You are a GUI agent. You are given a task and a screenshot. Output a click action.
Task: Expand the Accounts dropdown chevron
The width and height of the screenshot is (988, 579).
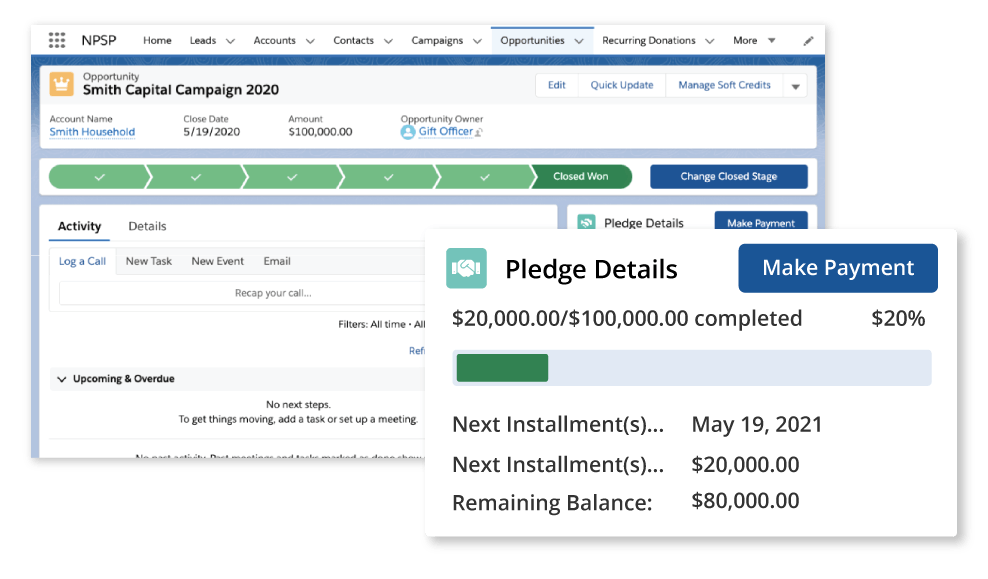[x=310, y=41]
